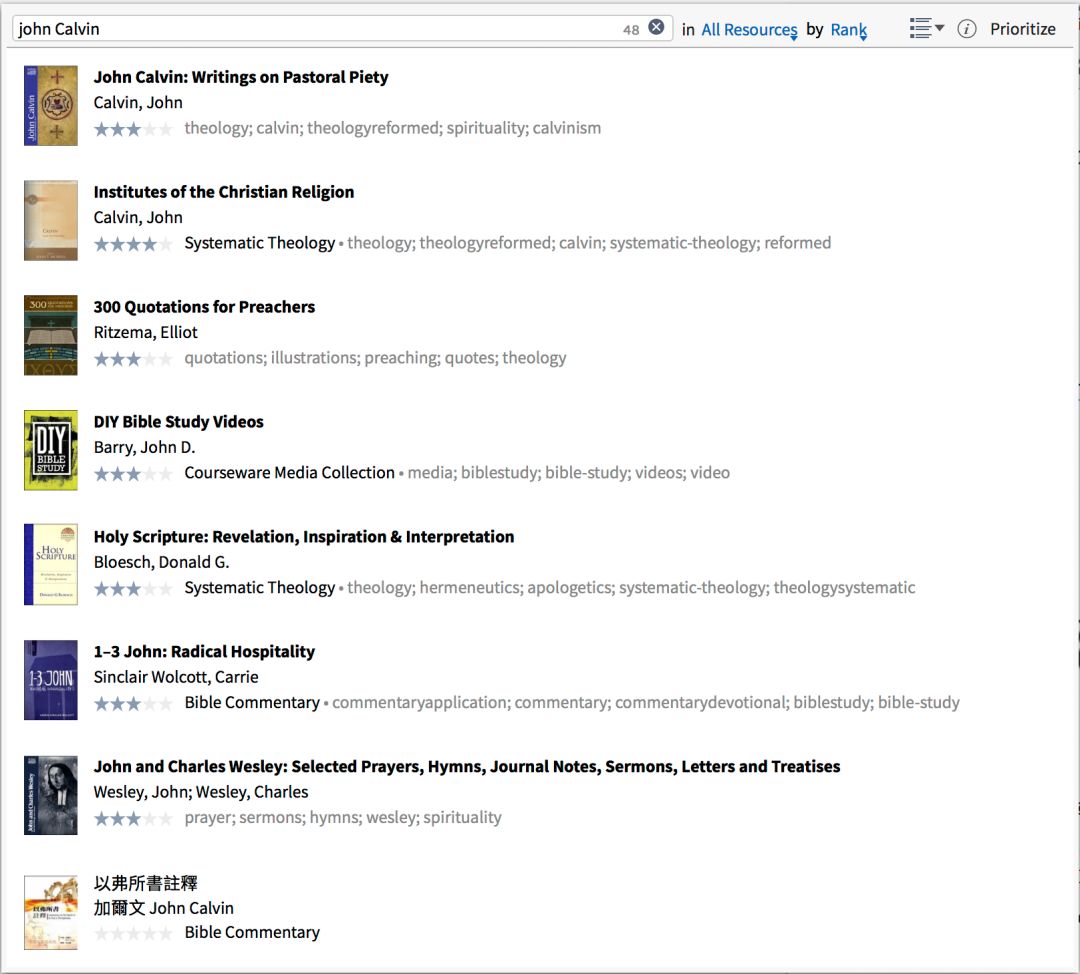Open the 300 Quotations for Preachers title
The width and height of the screenshot is (1080, 974).
204,307
